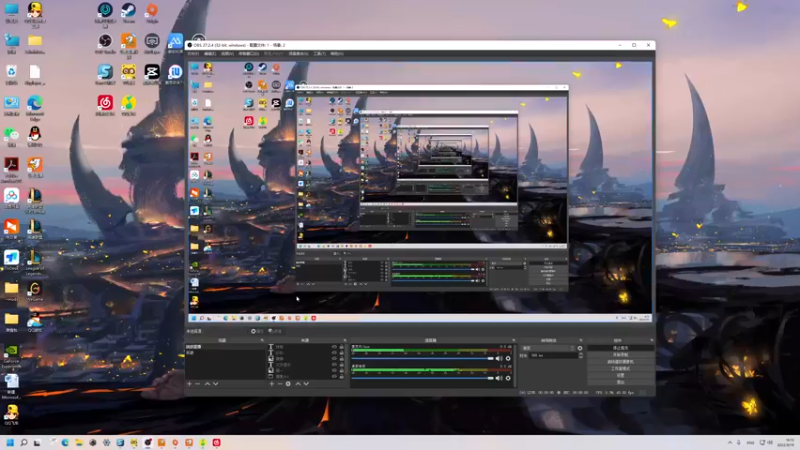Open the QQ penguin desktop icon
The height and width of the screenshot is (450, 800).
point(35,134)
